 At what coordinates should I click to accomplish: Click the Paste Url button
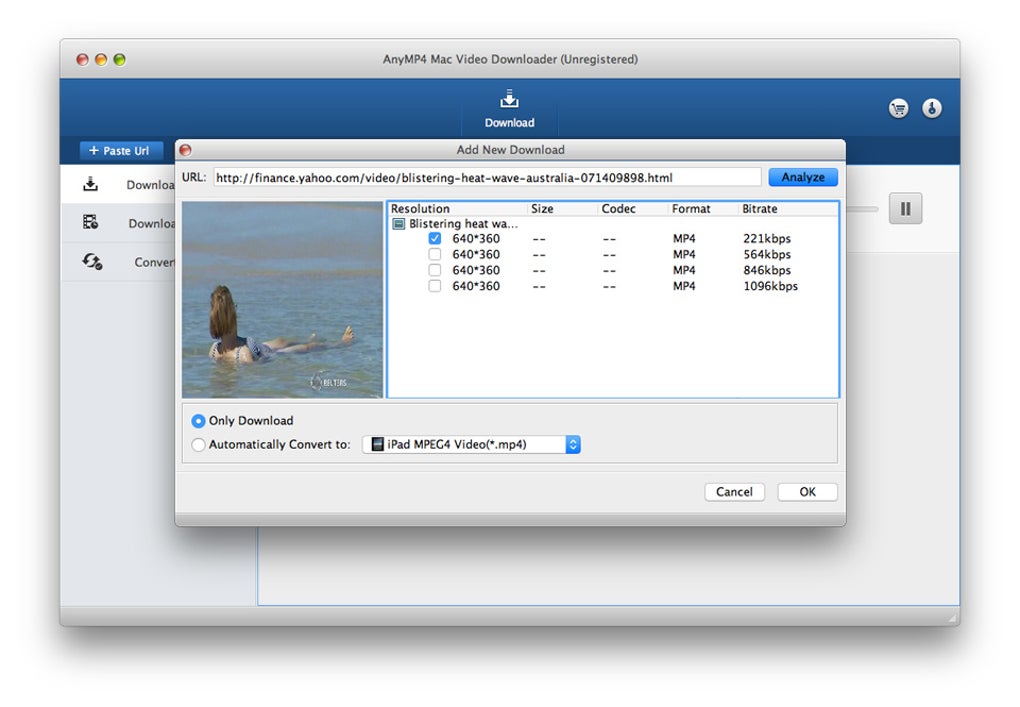click(122, 150)
